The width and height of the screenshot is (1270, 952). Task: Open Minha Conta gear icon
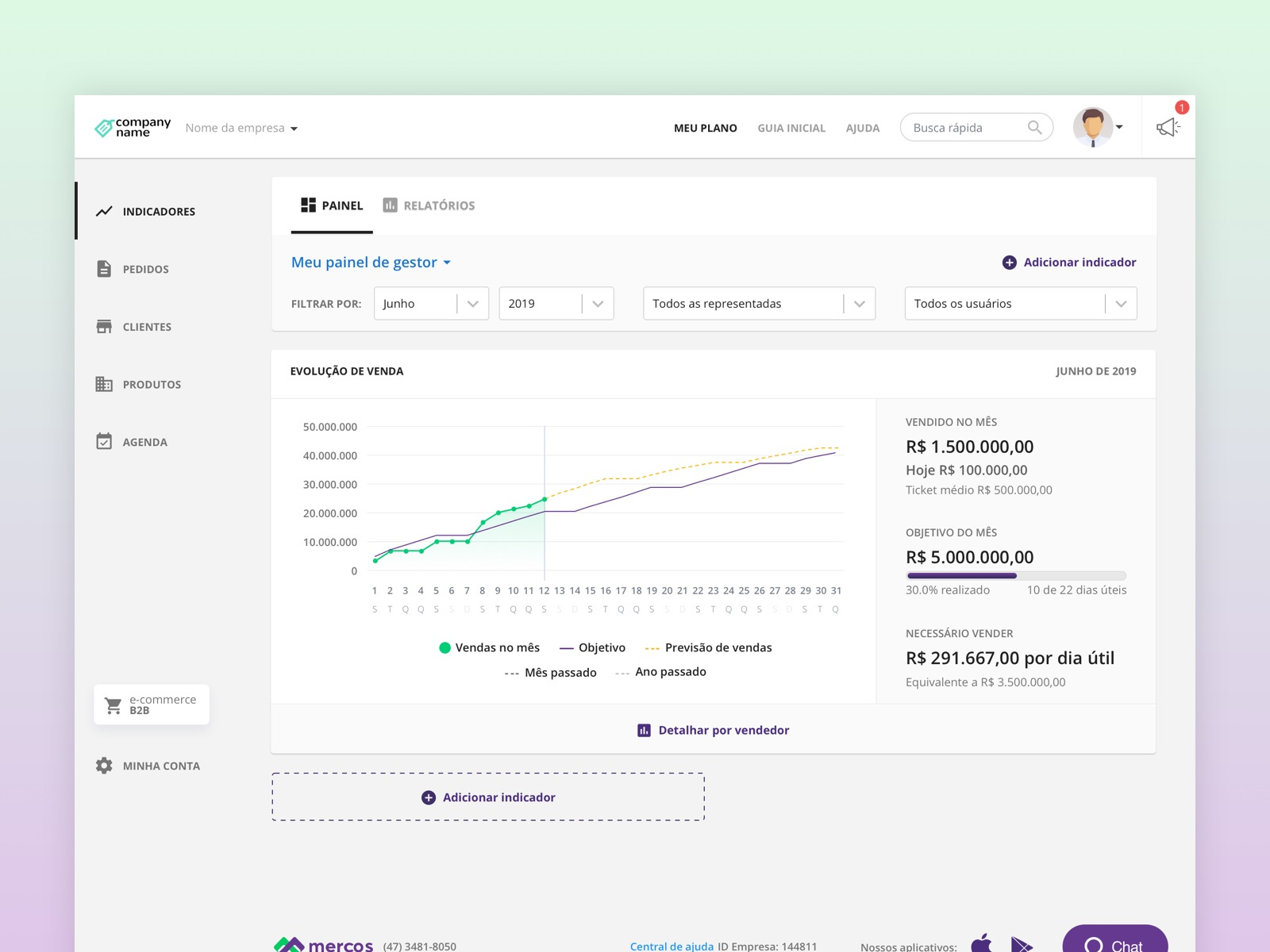(104, 766)
